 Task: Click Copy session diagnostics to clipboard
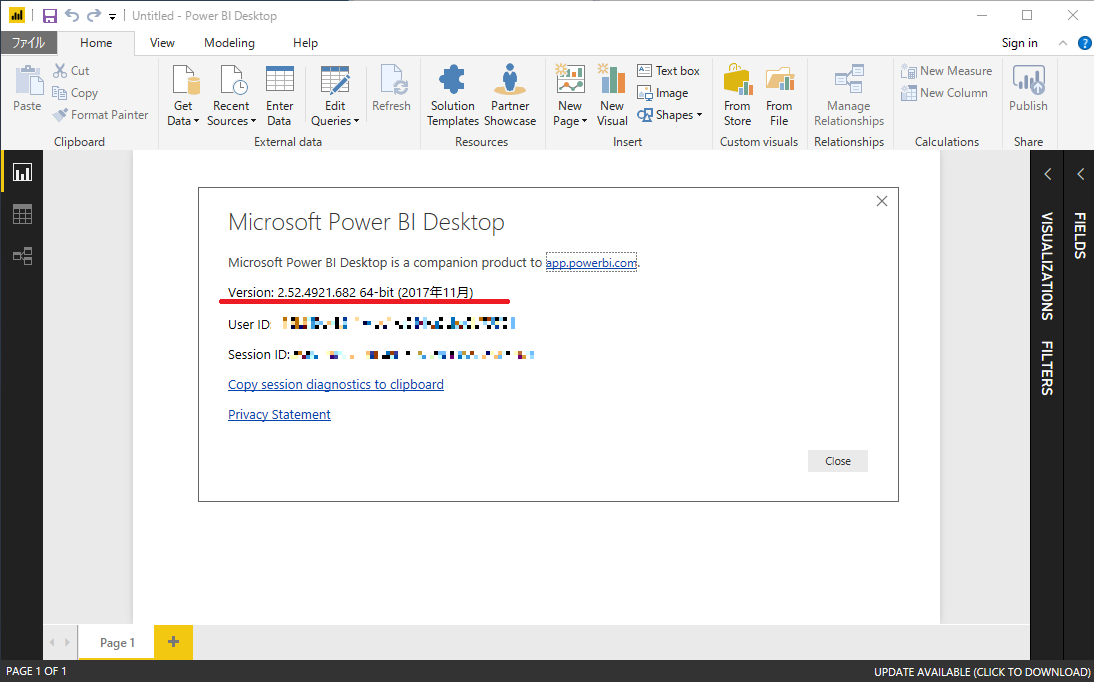point(336,384)
